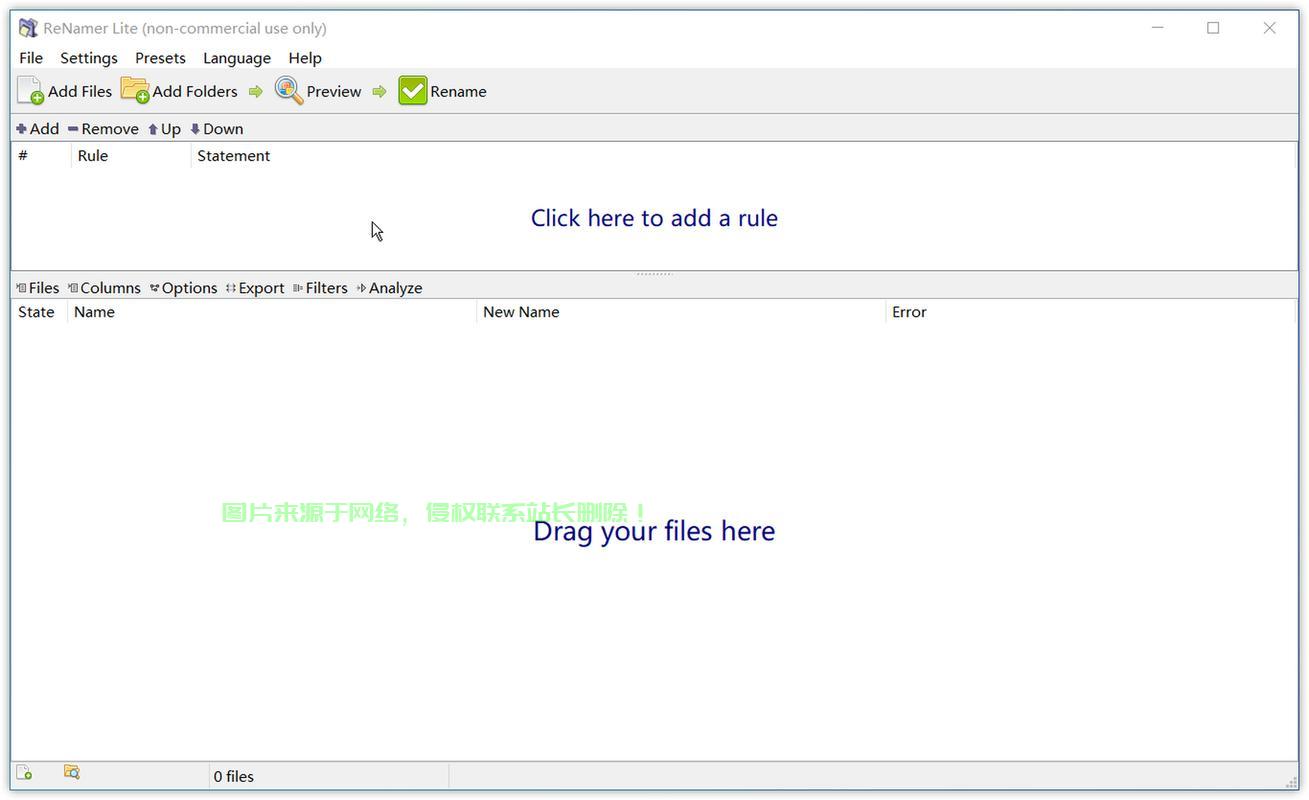Open the Files dropdown menu

point(38,288)
